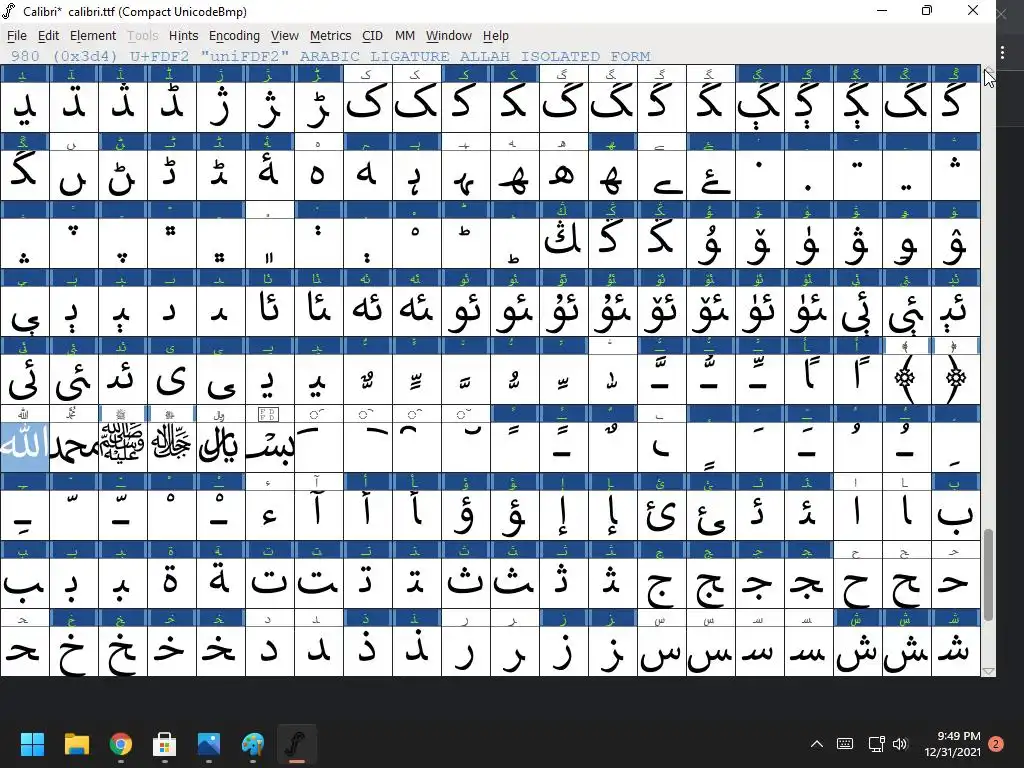This screenshot has height=768, width=1024.
Task: Open the clock showing 9:49 PM
Action: (x=953, y=744)
